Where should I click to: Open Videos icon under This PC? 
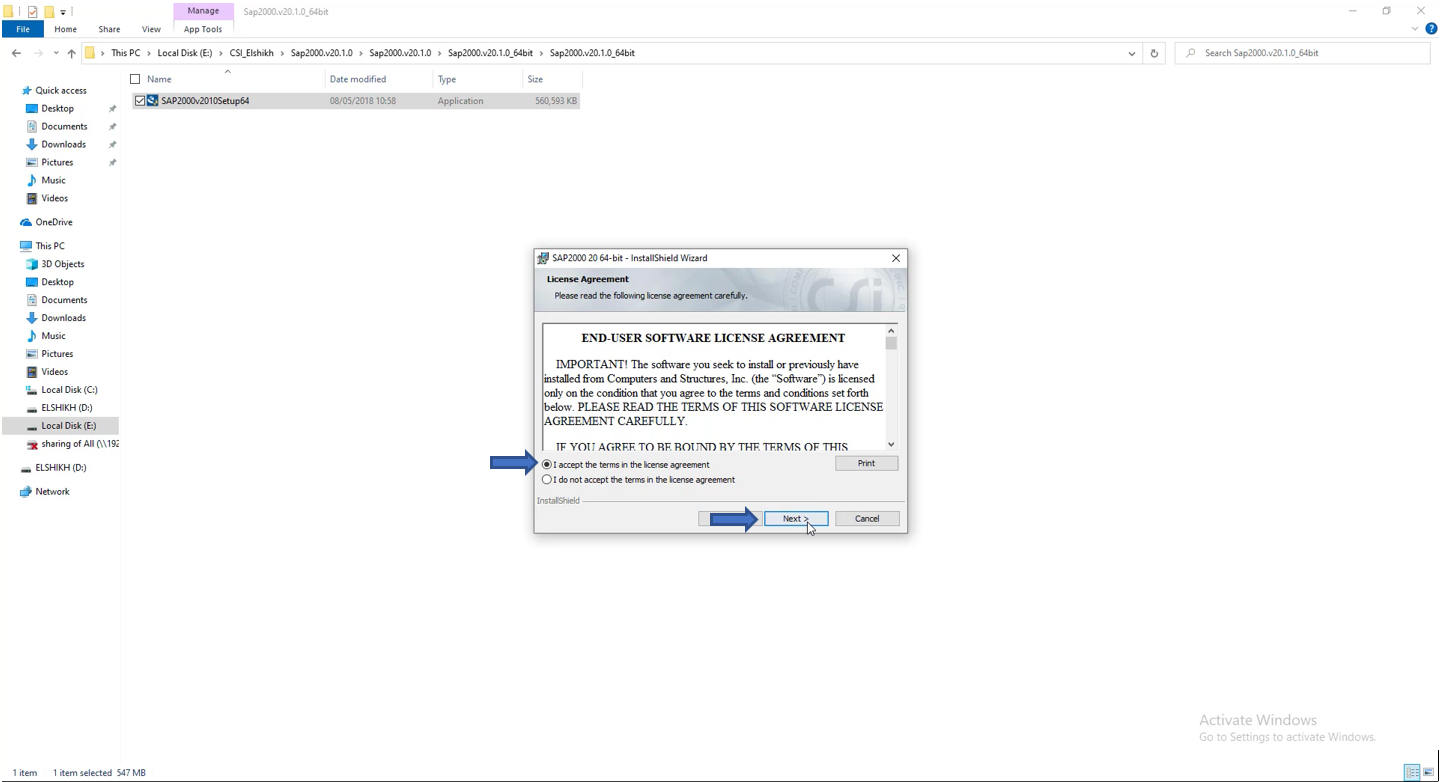click(x=31, y=372)
